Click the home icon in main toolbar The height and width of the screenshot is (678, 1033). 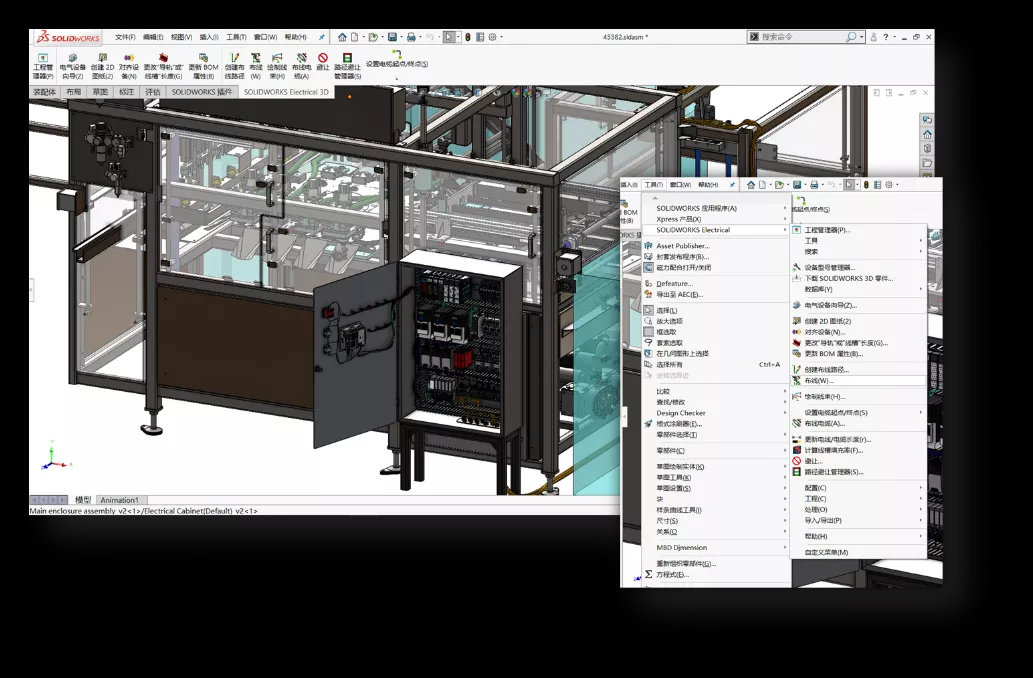[x=342, y=37]
